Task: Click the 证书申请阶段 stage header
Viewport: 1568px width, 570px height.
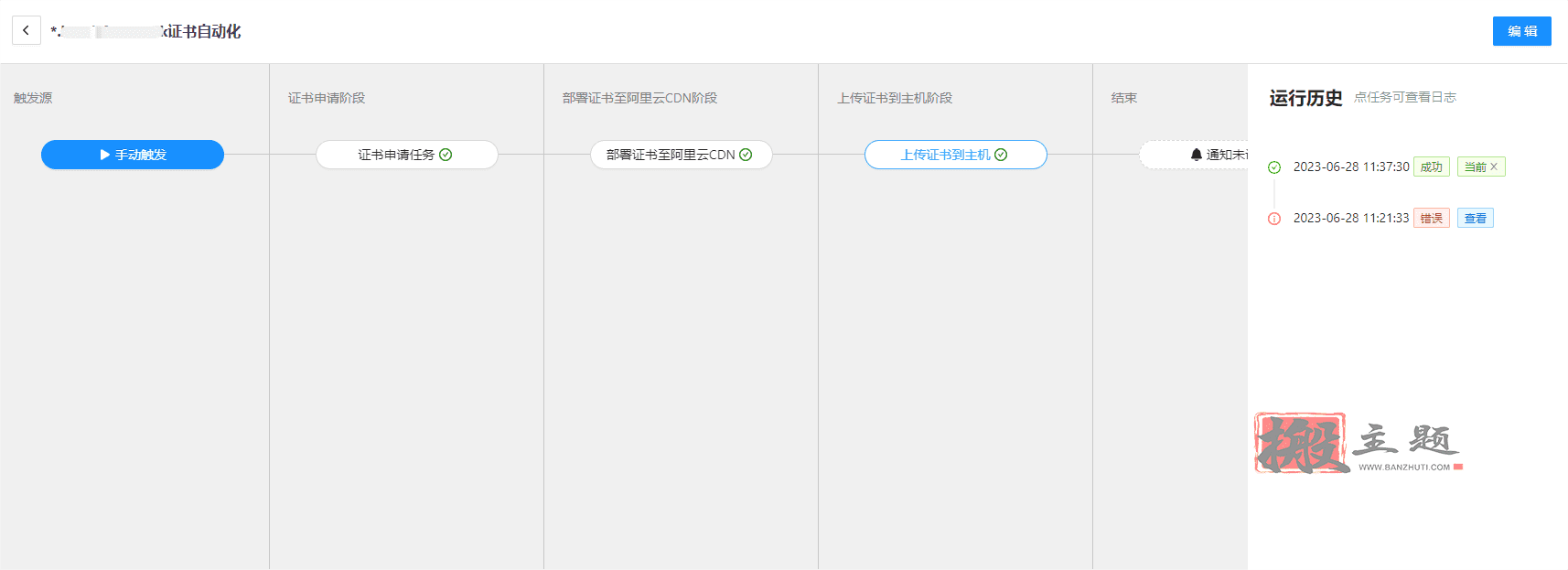Action: [x=327, y=98]
